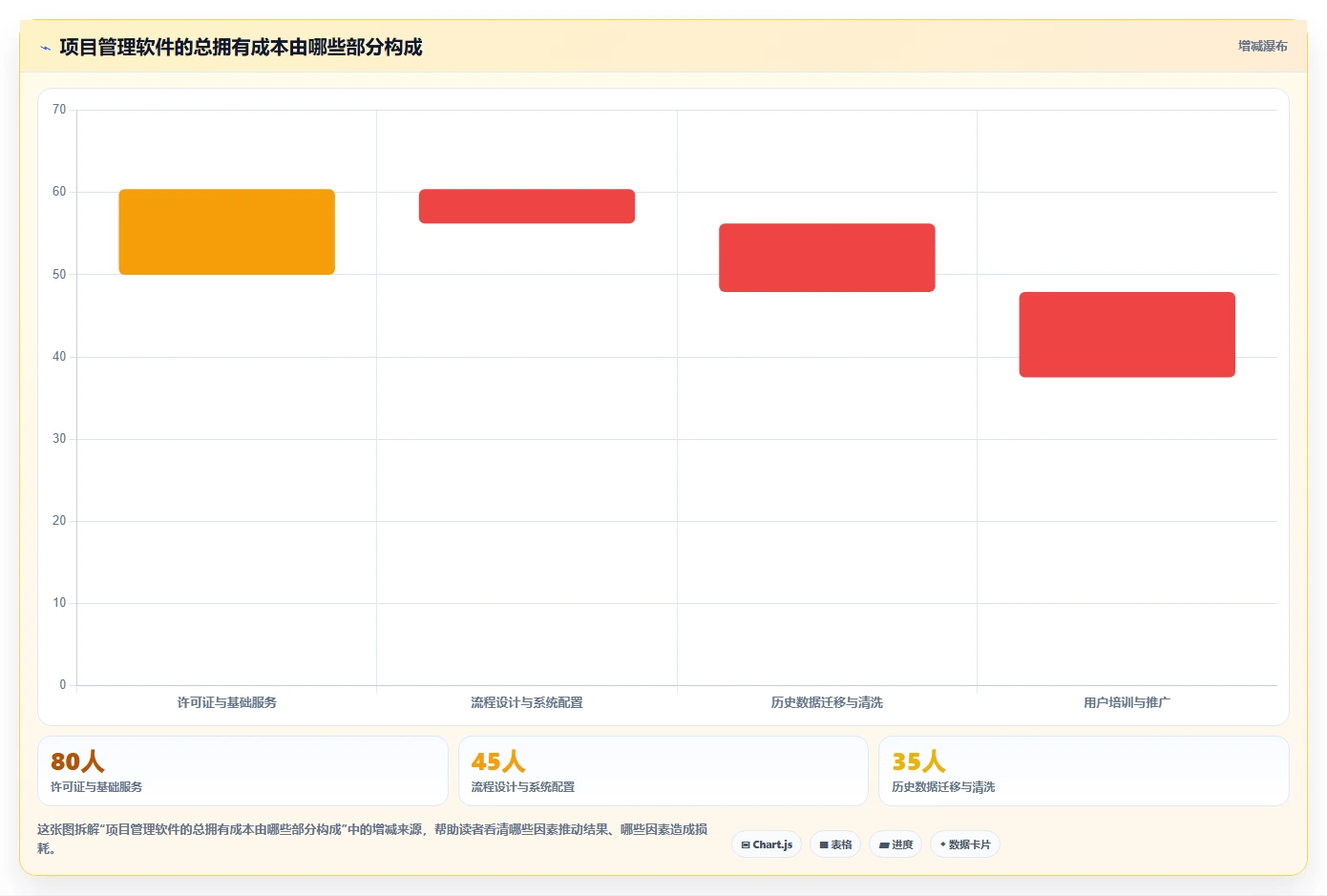1327x896 pixels.
Task: Click the 流程设计与系统配置 x-axis label
Action: pos(527,702)
